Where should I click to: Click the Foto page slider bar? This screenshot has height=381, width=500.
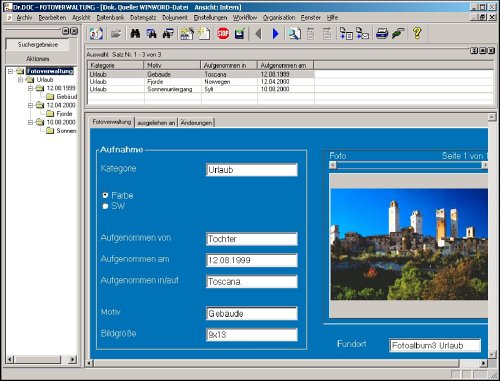409,165
